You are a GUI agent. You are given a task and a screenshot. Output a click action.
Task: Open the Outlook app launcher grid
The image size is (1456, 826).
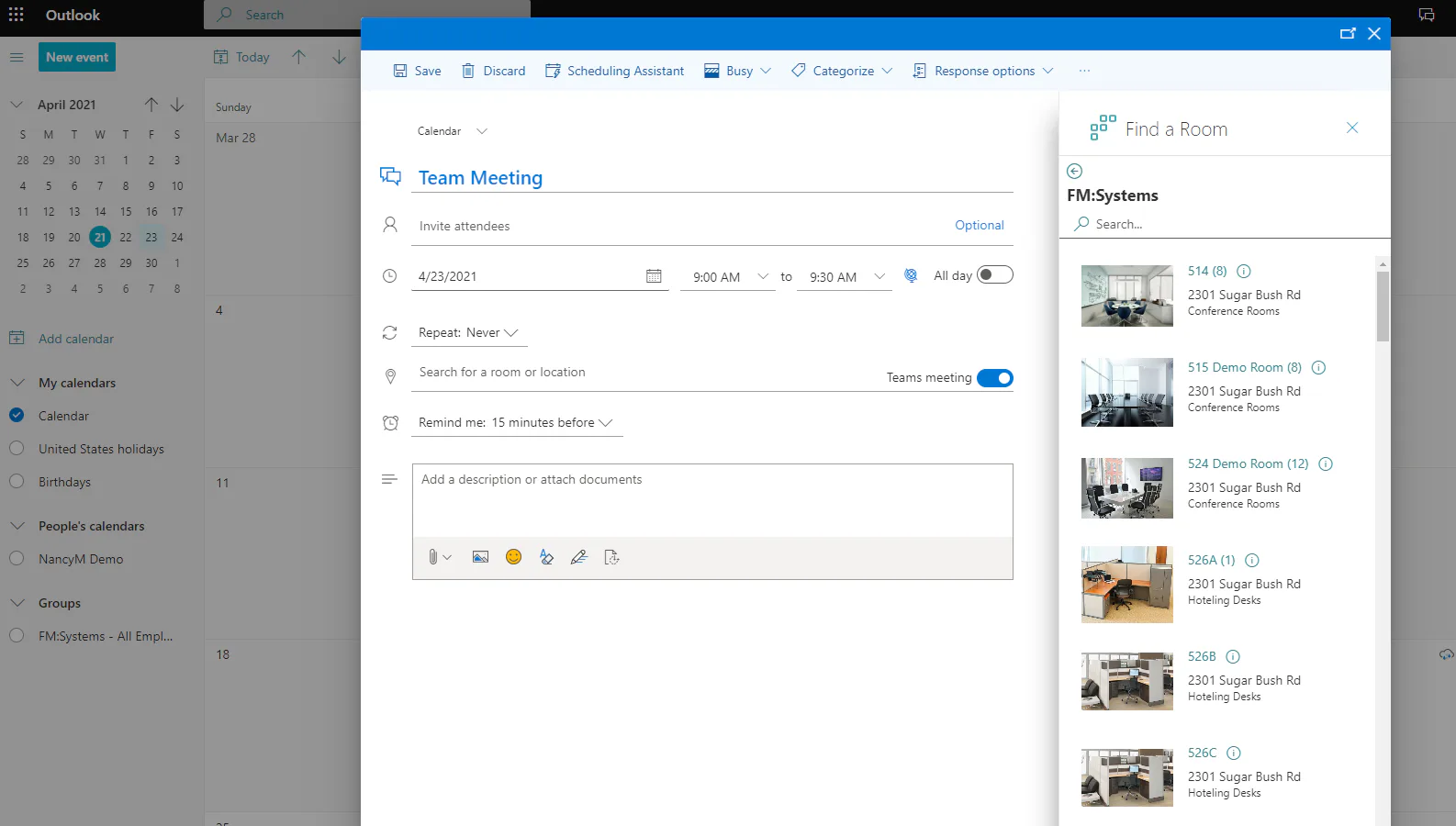pos(17,15)
